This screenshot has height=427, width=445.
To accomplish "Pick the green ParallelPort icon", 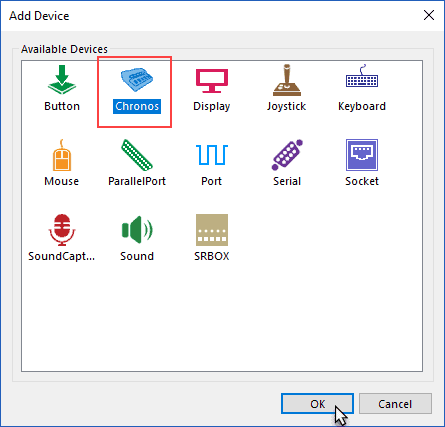I will pyautogui.click(x=137, y=155).
